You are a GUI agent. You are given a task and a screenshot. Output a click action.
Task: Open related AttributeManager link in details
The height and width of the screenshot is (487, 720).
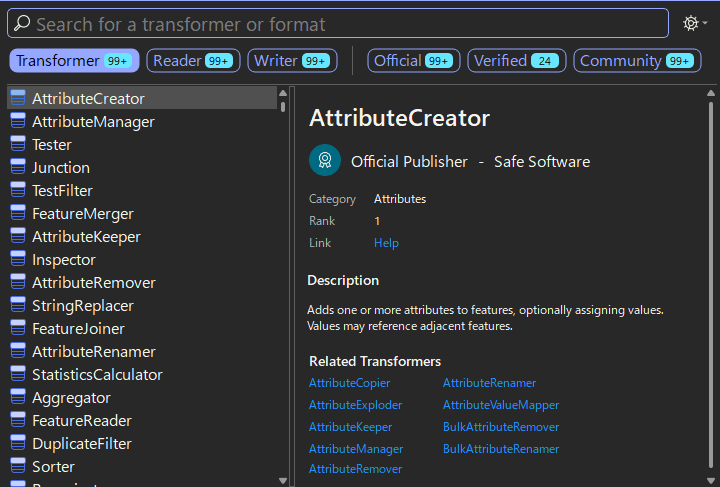(356, 449)
